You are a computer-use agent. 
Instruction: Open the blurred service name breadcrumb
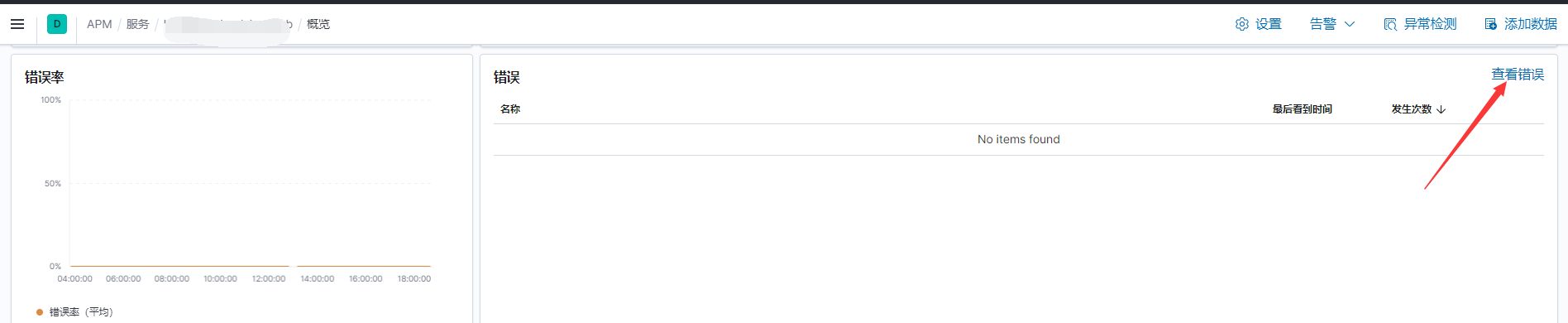coord(228,24)
